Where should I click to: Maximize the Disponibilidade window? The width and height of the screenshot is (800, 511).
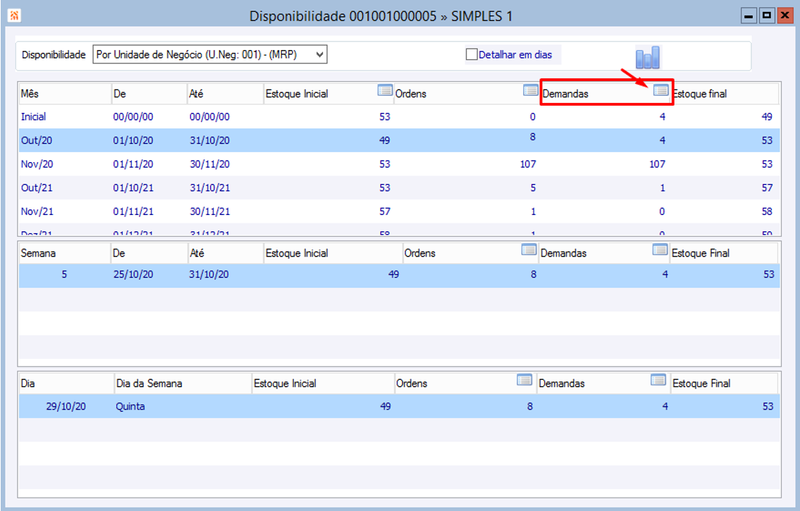click(x=766, y=16)
